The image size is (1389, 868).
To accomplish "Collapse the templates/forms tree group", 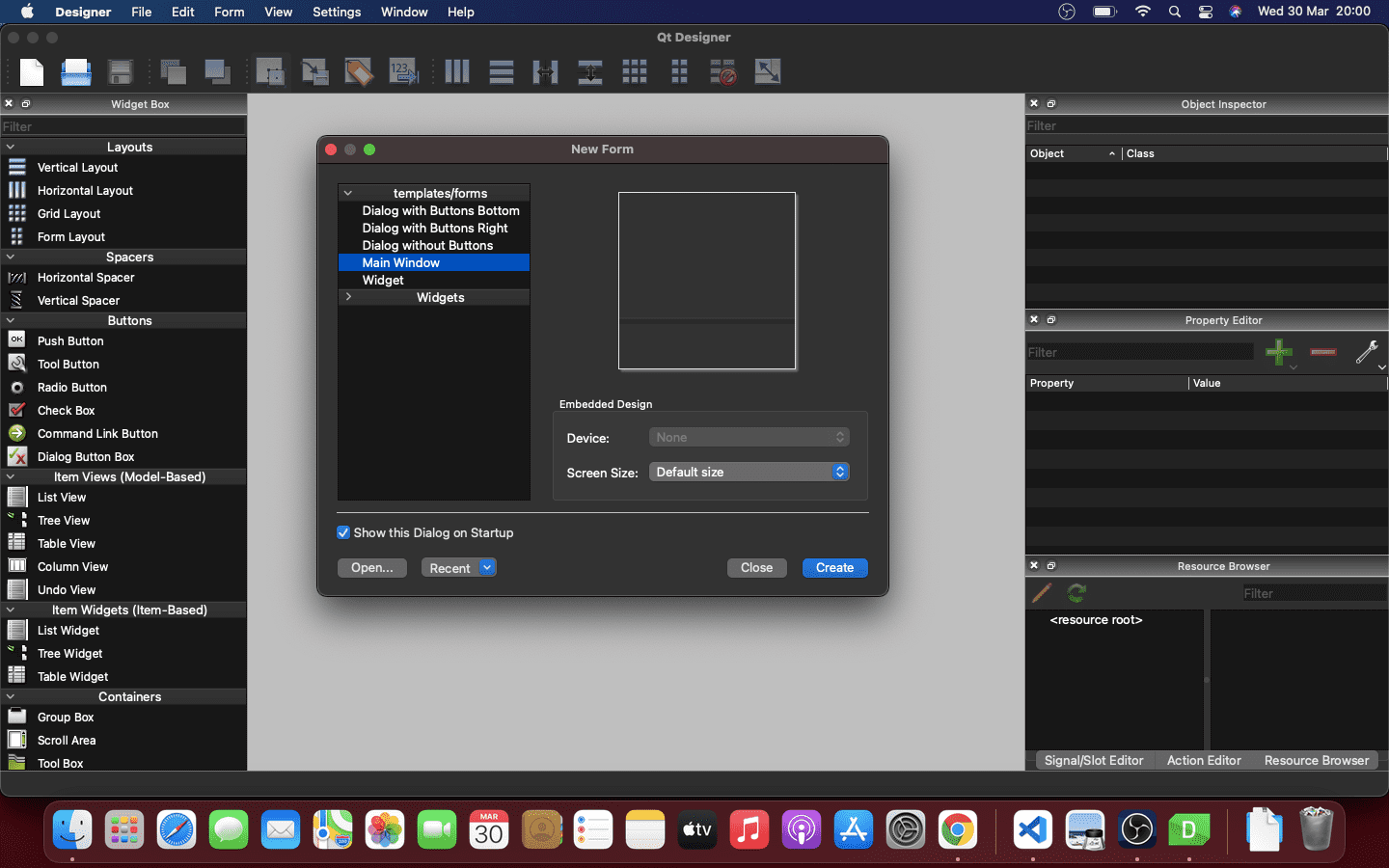I will pyautogui.click(x=348, y=193).
